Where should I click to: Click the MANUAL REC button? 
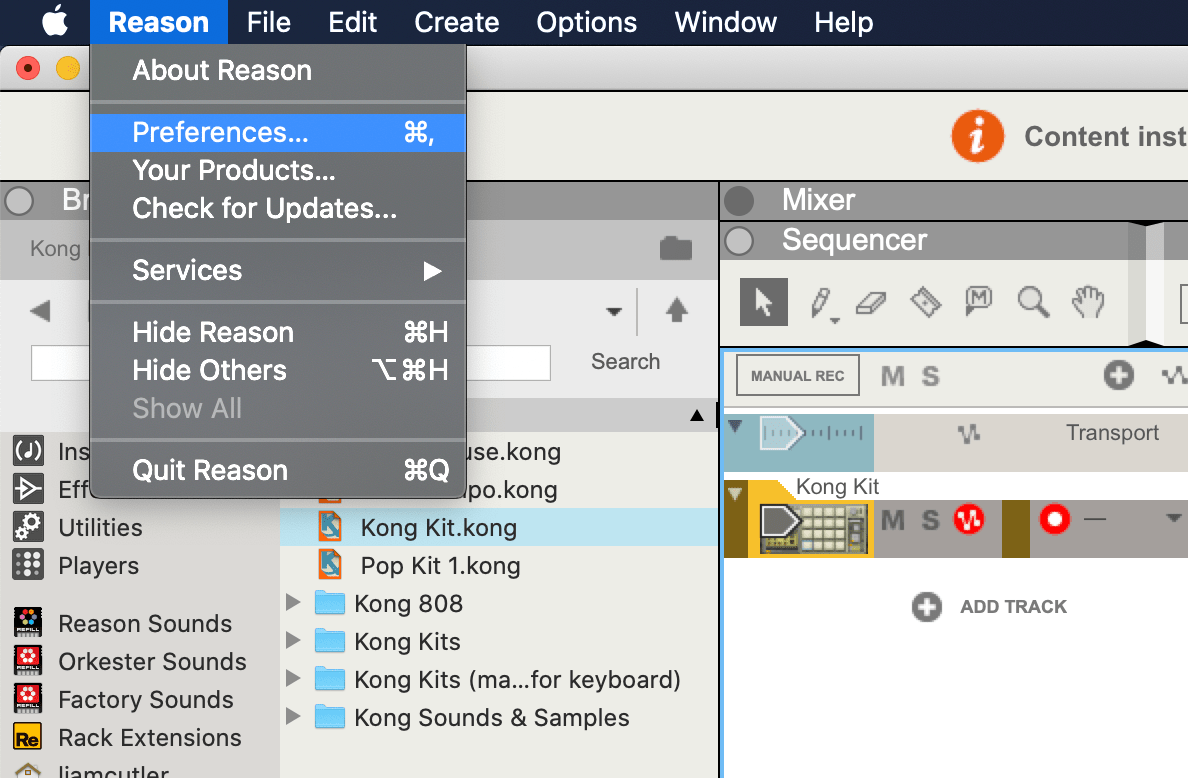pos(798,375)
